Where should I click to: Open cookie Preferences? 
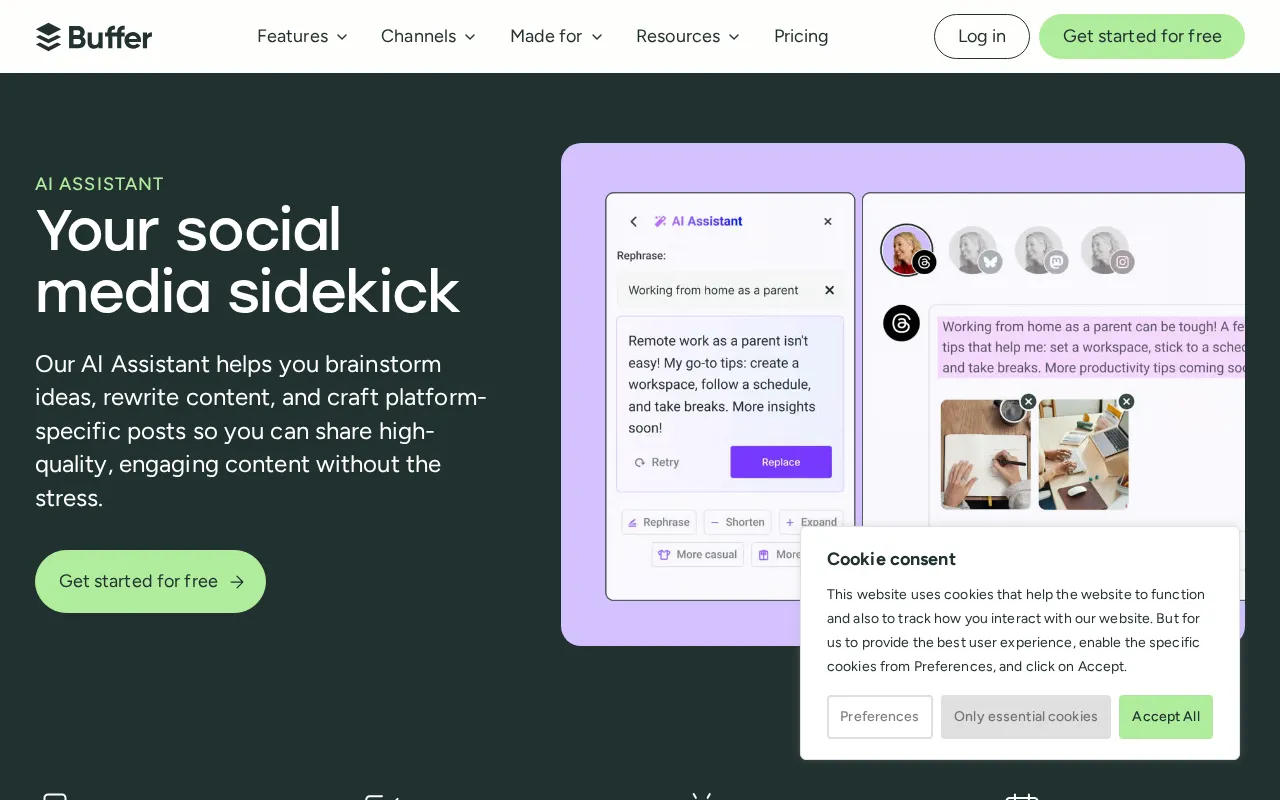(880, 717)
